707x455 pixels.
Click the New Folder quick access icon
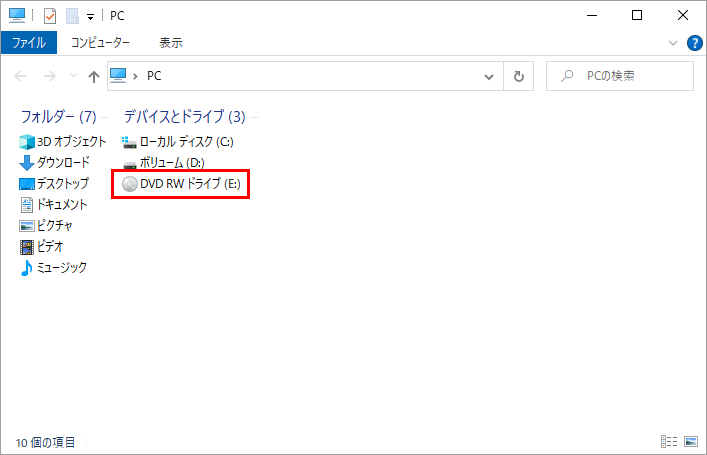click(72, 16)
